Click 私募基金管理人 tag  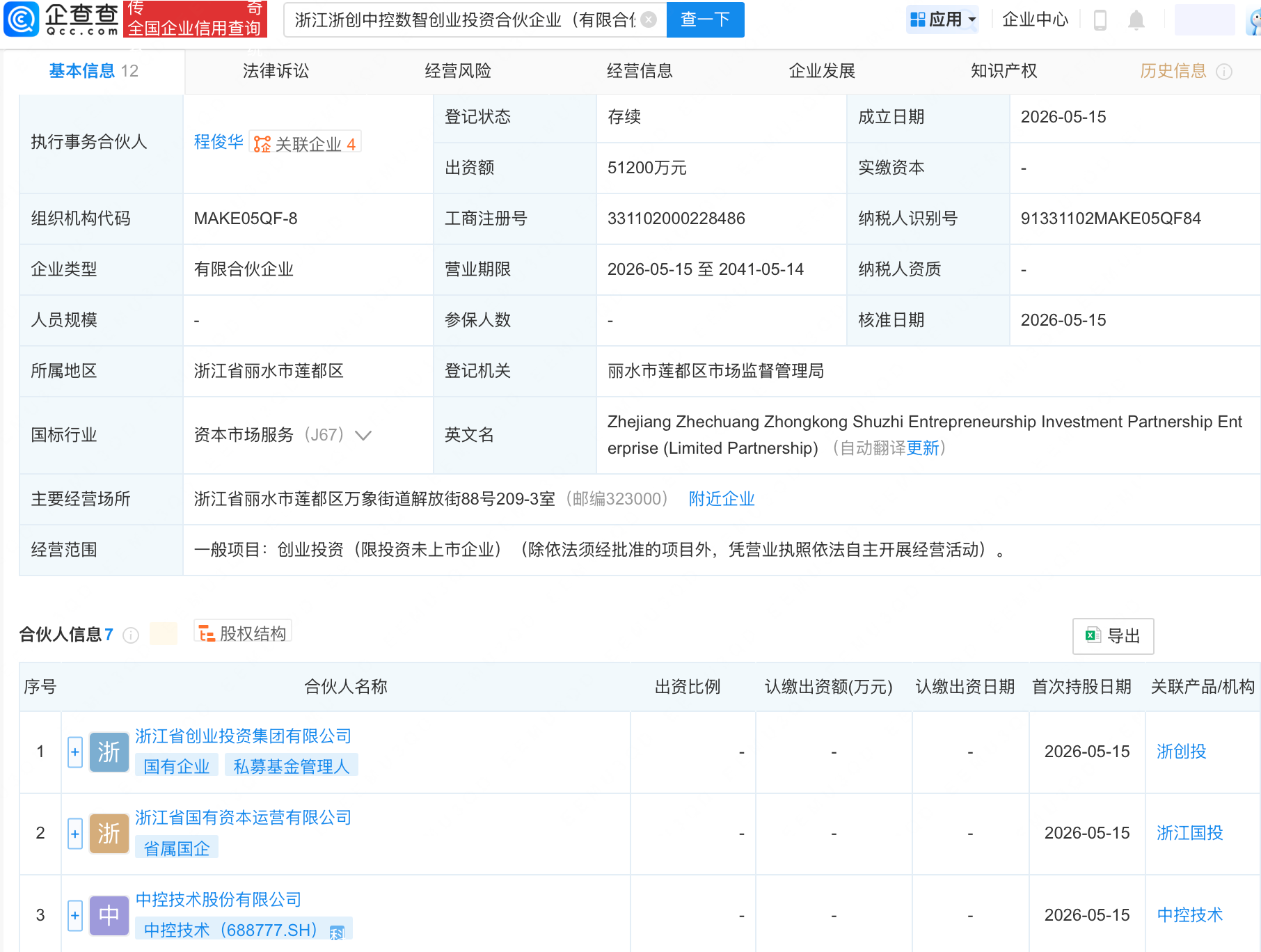point(292,766)
